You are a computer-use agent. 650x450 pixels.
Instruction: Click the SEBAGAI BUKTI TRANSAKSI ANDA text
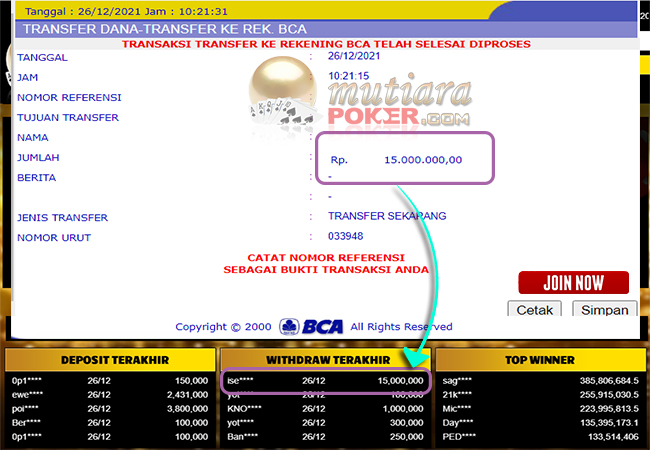[326, 270]
